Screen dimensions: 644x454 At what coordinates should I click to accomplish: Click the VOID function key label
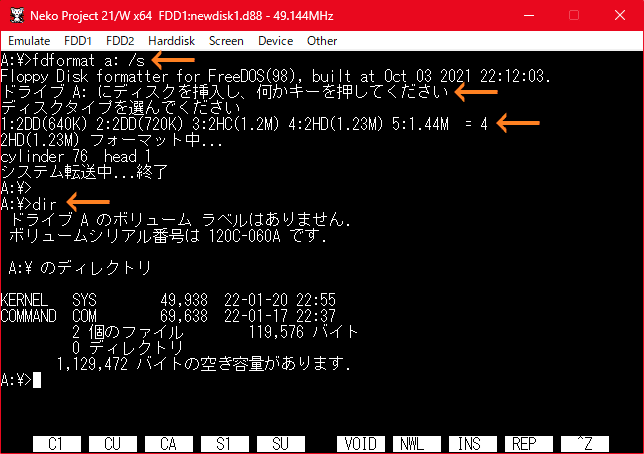(361, 444)
